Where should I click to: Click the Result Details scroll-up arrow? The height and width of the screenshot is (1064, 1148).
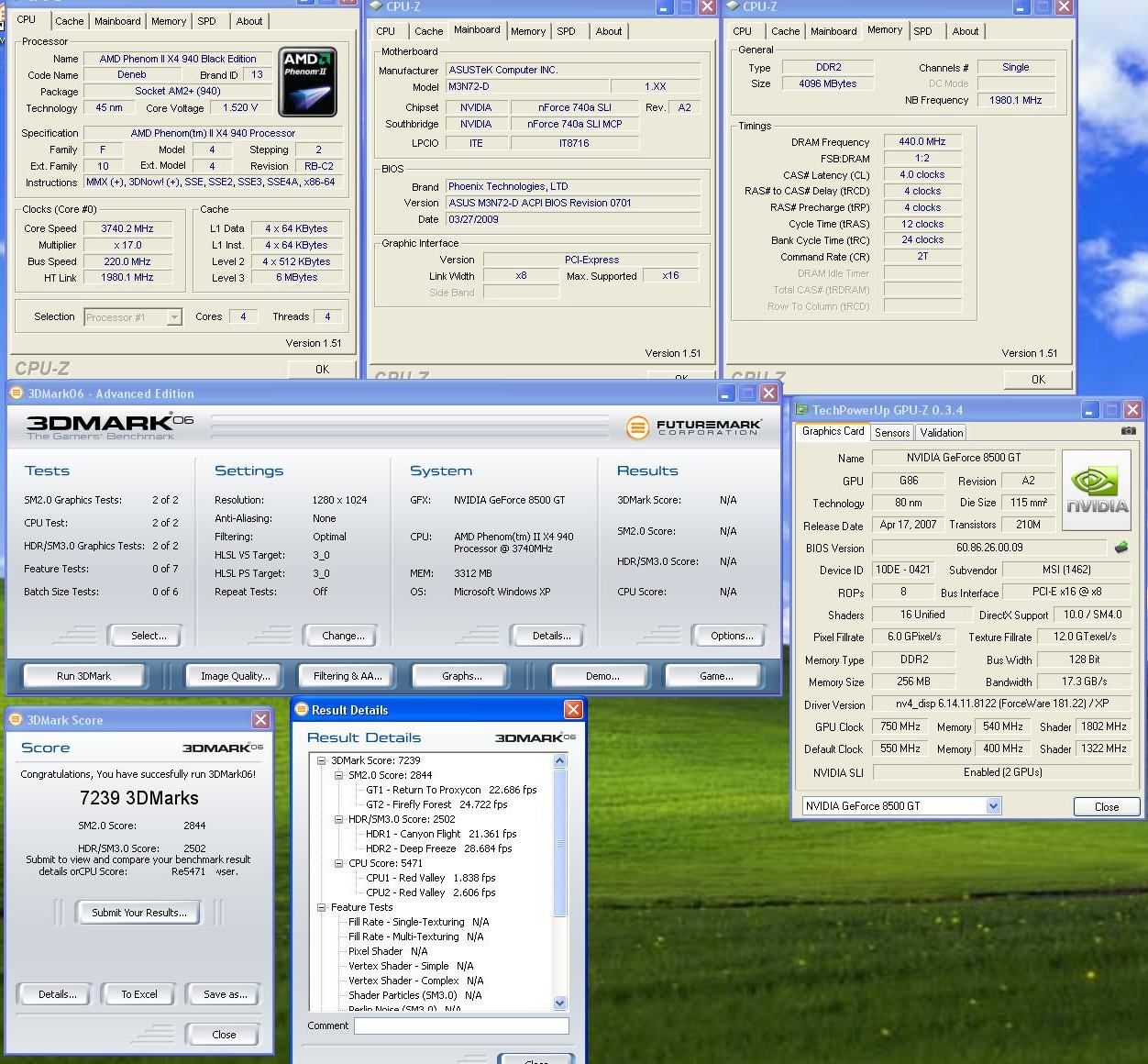560,760
